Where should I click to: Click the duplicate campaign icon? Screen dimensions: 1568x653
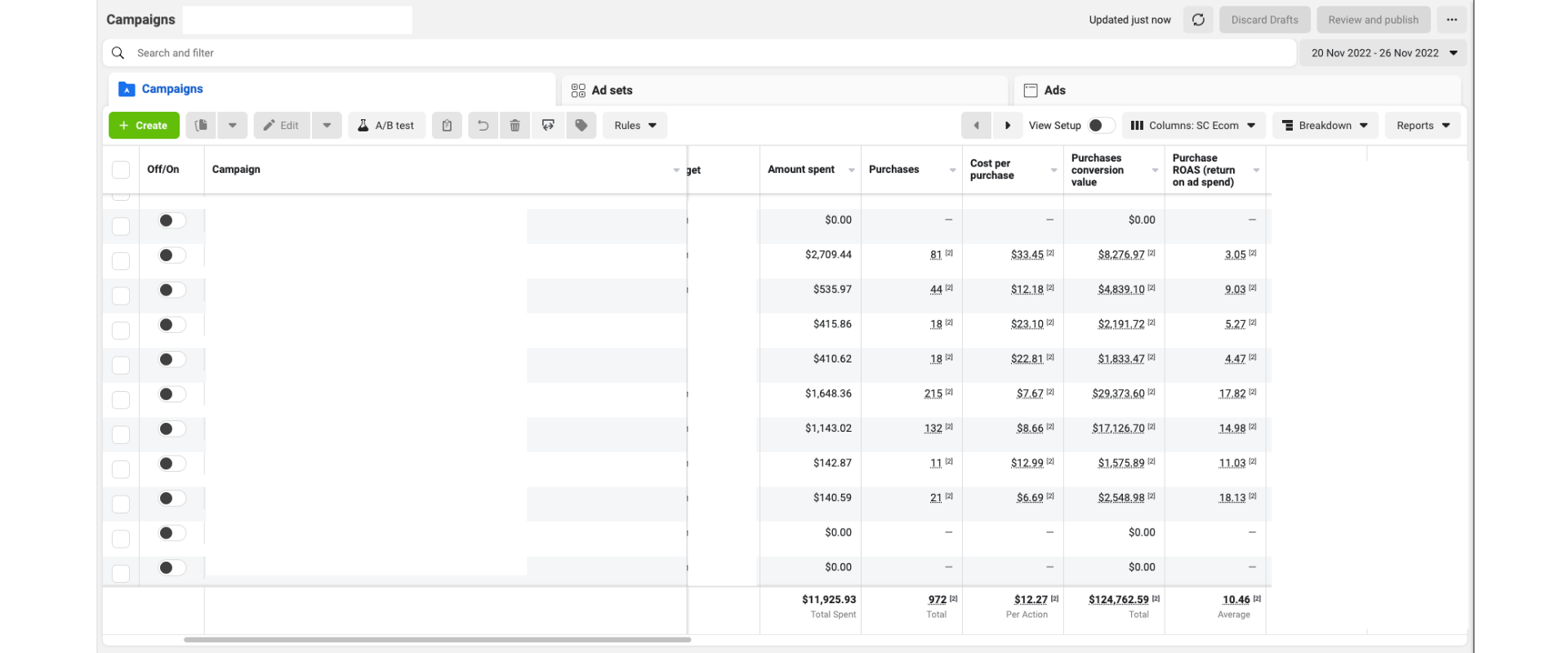coord(201,125)
